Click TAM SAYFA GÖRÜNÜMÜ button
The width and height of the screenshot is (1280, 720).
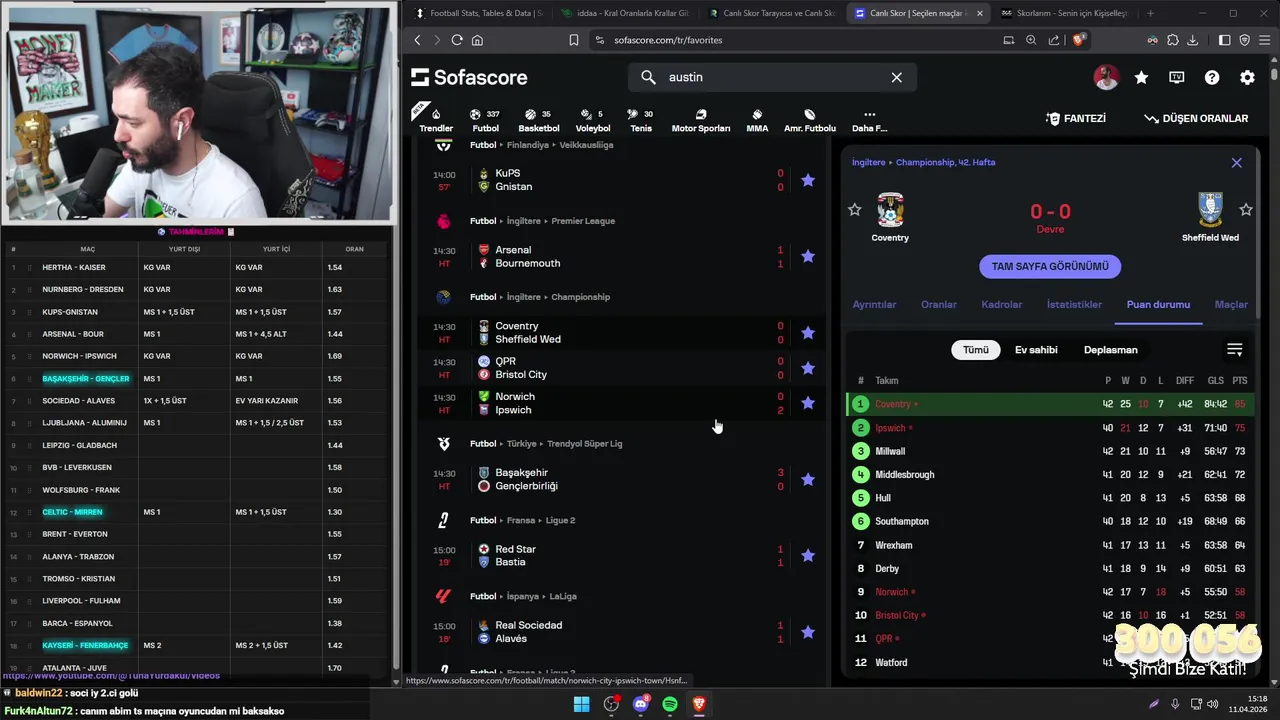click(1050, 267)
